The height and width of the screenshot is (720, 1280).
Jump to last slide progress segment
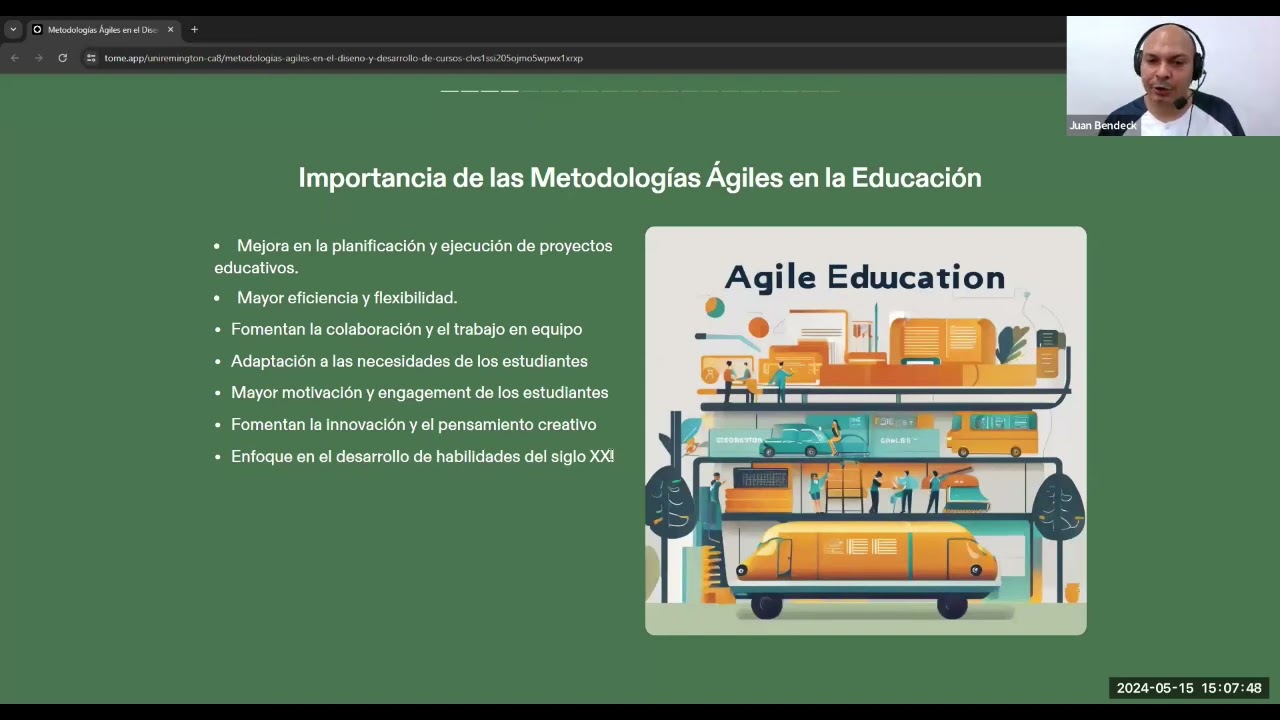coord(830,91)
